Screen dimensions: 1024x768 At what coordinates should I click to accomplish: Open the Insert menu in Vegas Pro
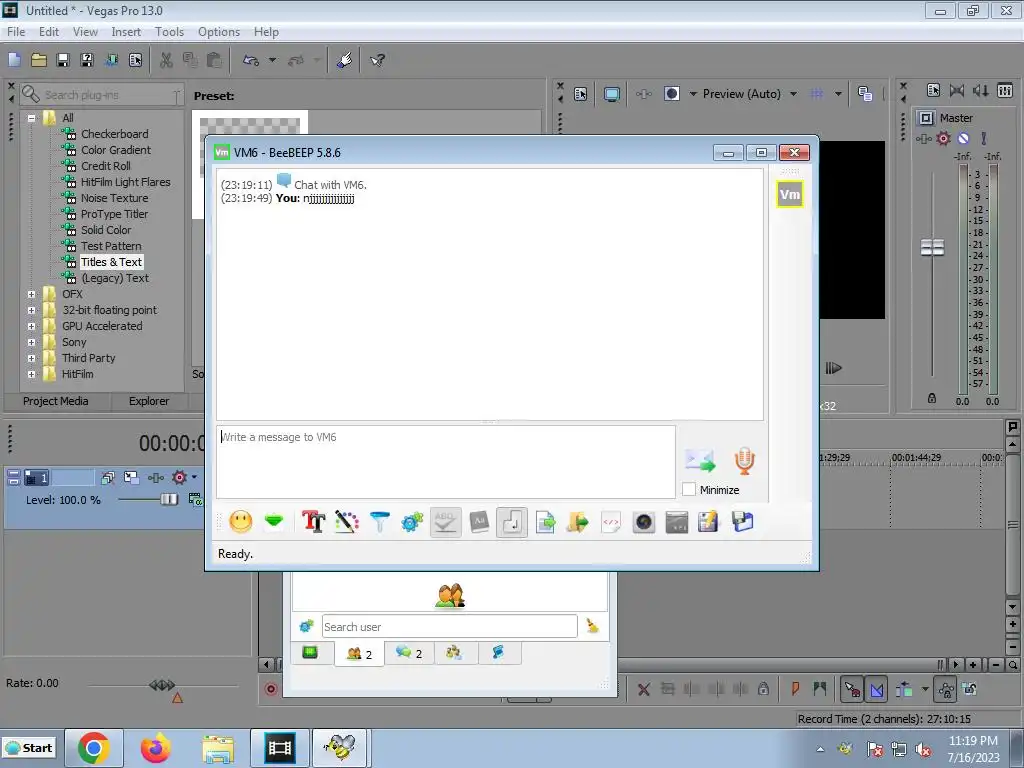tap(125, 31)
